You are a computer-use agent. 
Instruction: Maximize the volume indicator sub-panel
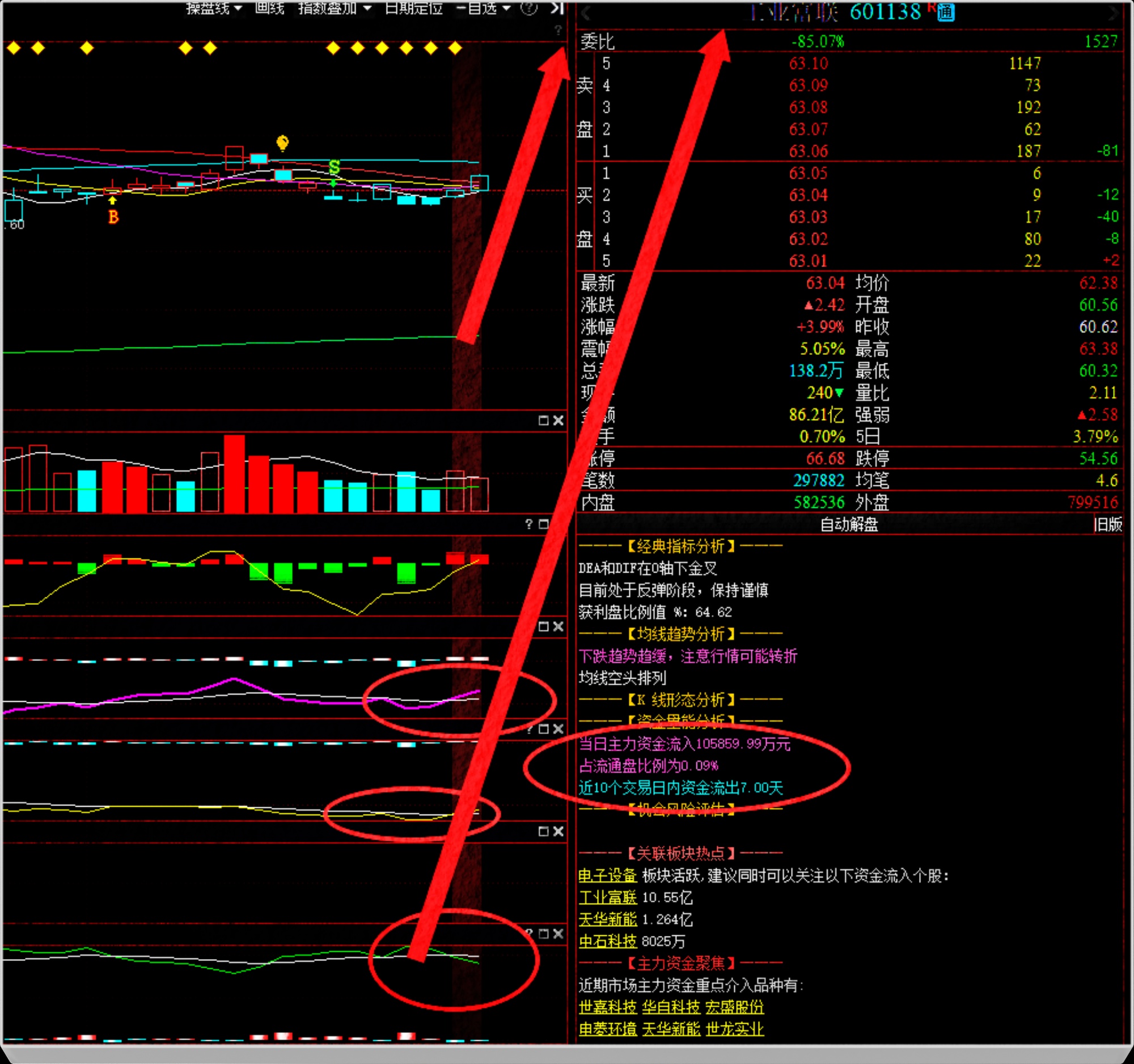click(543, 420)
